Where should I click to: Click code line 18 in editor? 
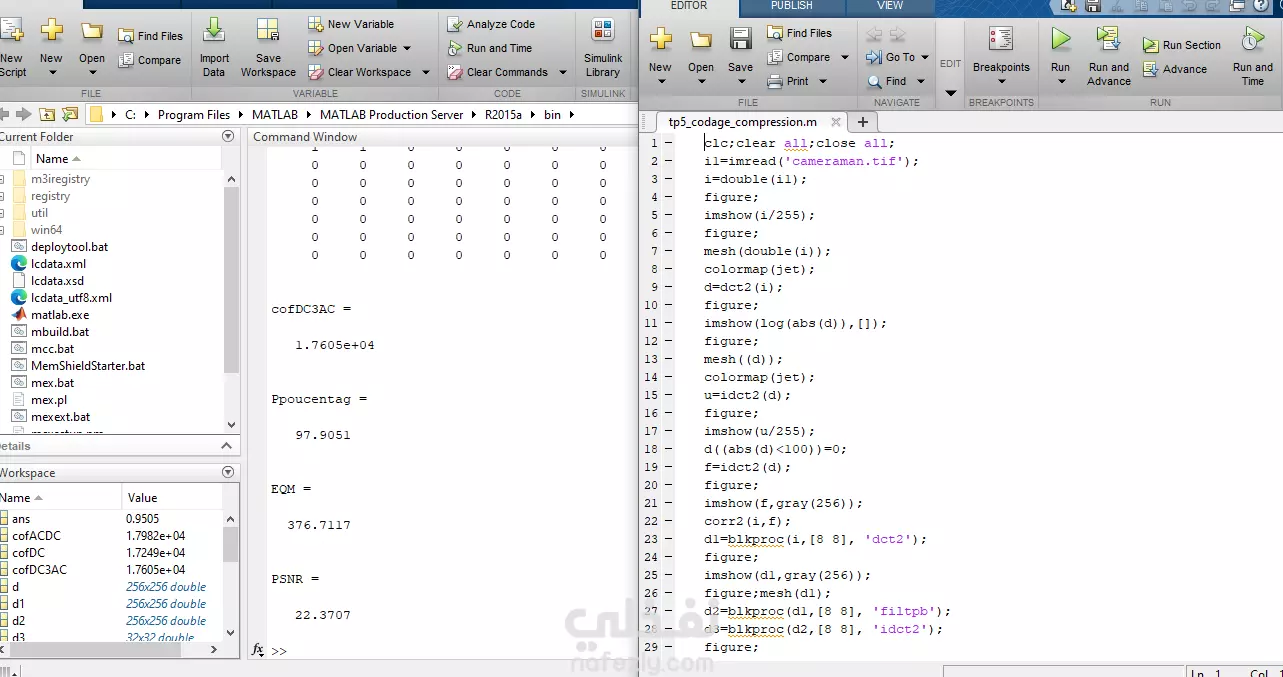click(775, 449)
